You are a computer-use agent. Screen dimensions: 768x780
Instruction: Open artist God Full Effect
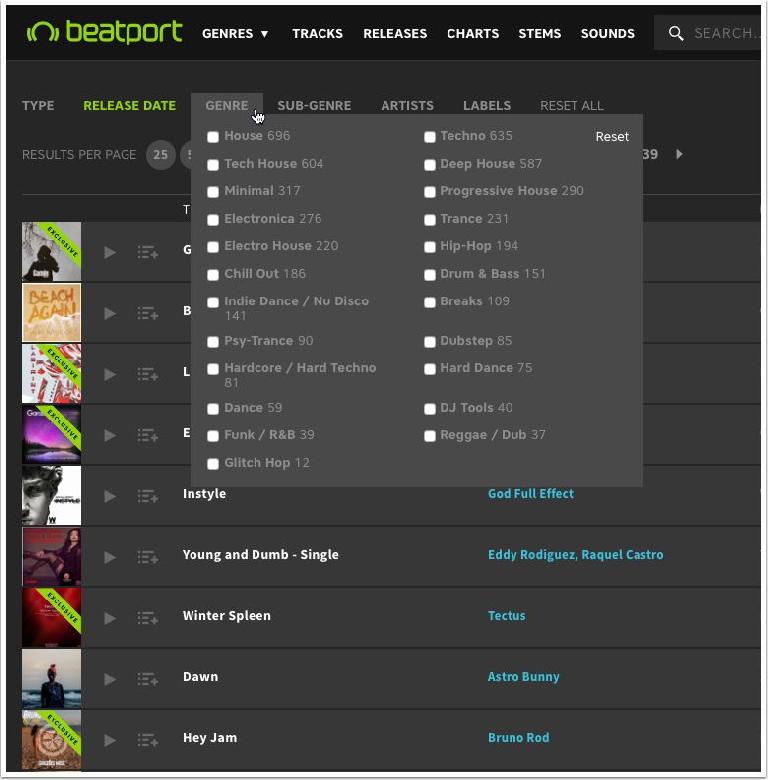[x=531, y=493]
